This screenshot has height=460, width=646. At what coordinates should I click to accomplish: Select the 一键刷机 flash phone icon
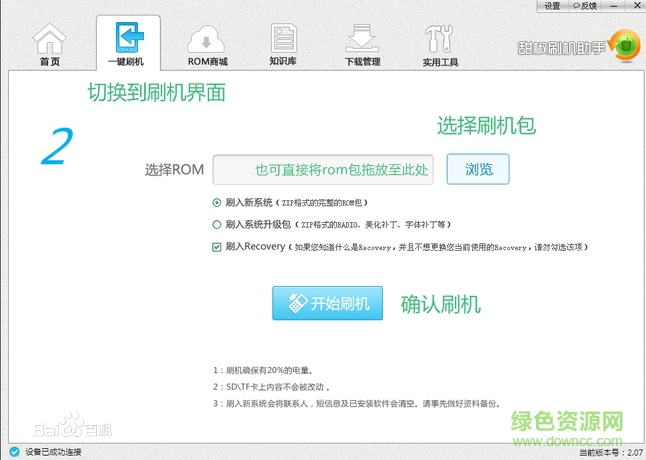[129, 37]
